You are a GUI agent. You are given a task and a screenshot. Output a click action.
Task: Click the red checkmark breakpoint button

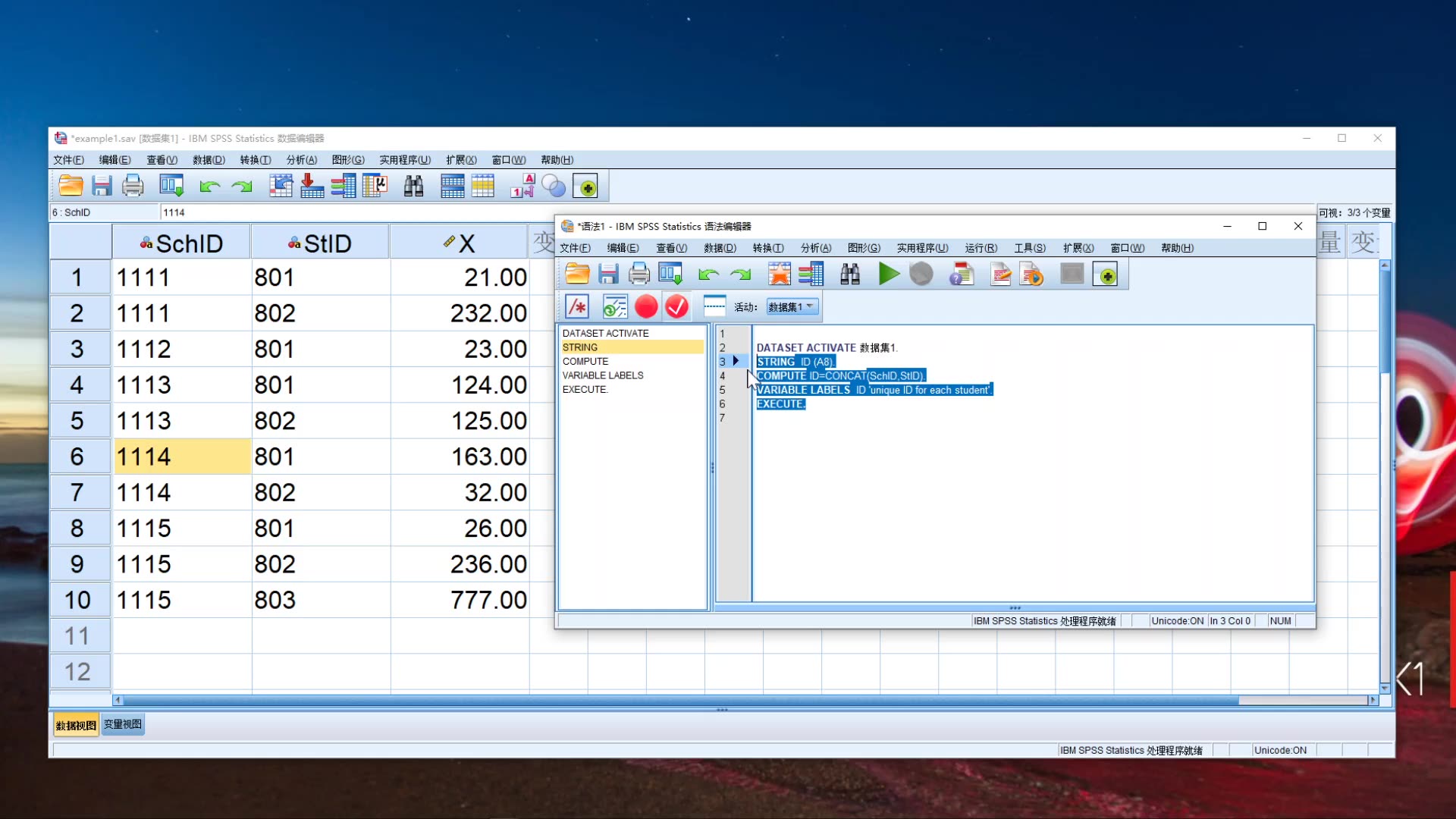pyautogui.click(x=676, y=306)
